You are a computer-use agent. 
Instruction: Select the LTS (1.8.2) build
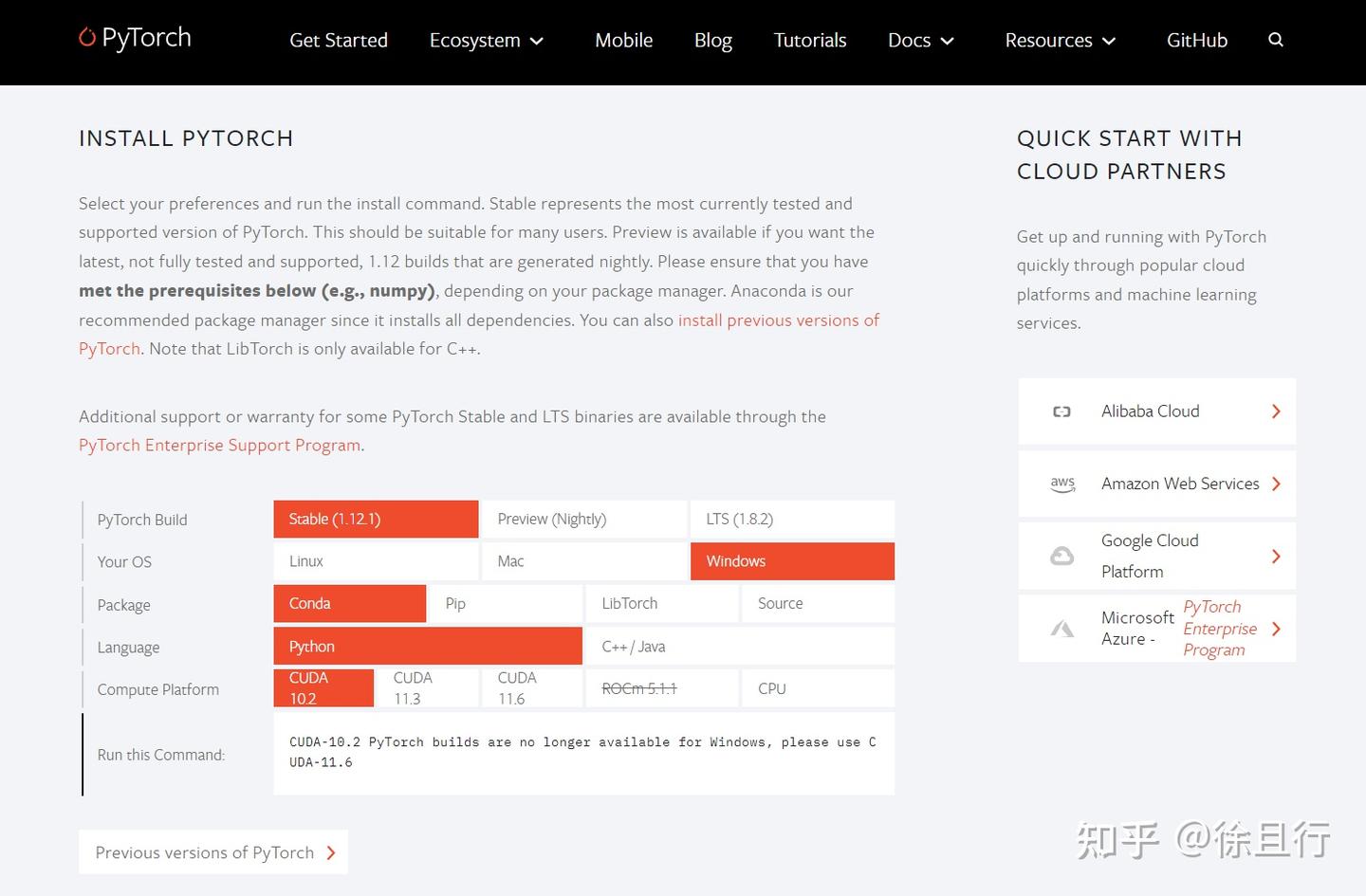point(792,519)
